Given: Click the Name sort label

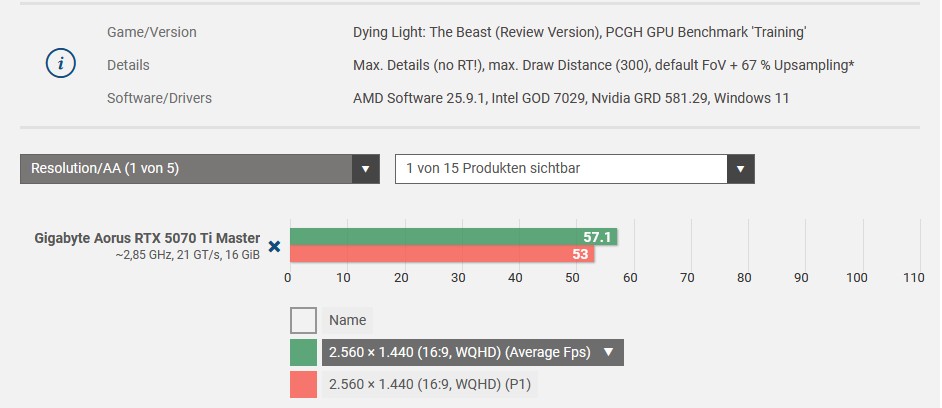Looking at the screenshot, I should click(347, 320).
